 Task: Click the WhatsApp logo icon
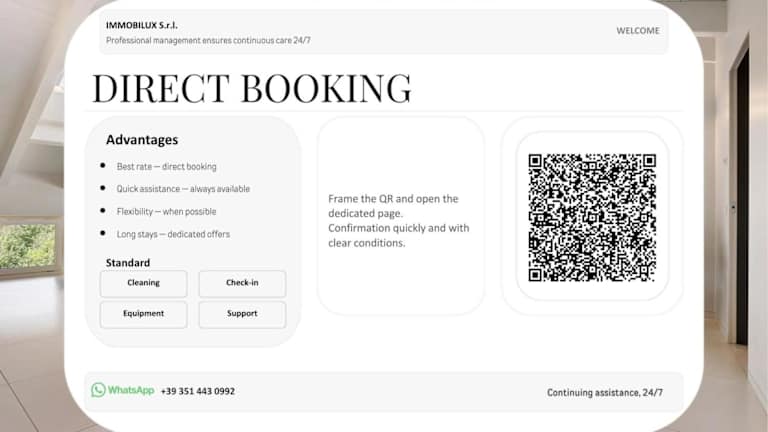[98, 390]
